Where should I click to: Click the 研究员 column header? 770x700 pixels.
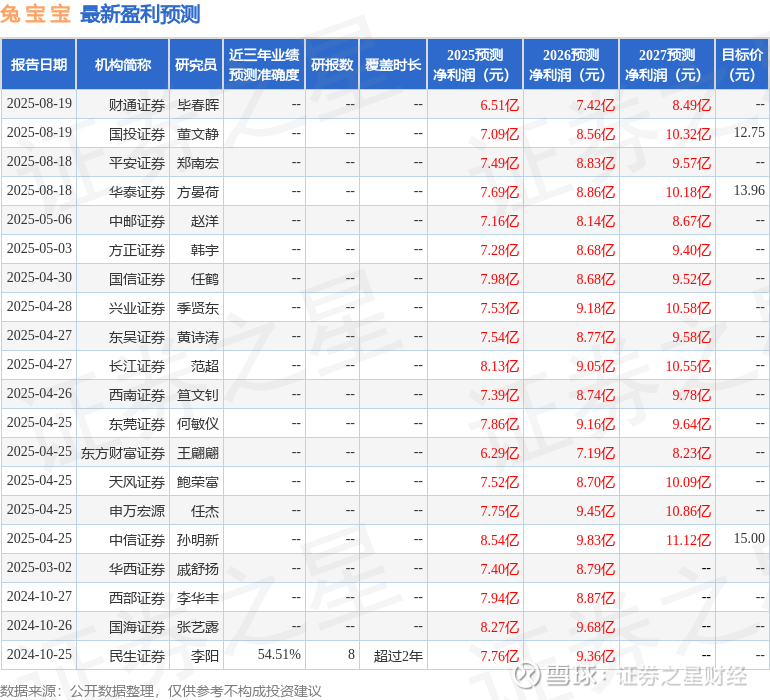pos(196,65)
